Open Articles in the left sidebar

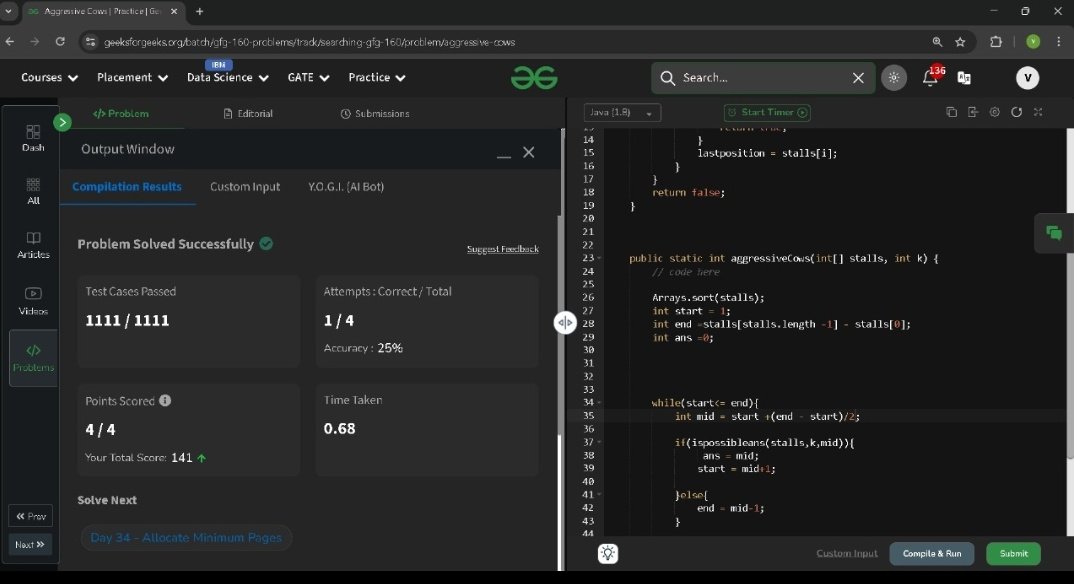(33, 245)
